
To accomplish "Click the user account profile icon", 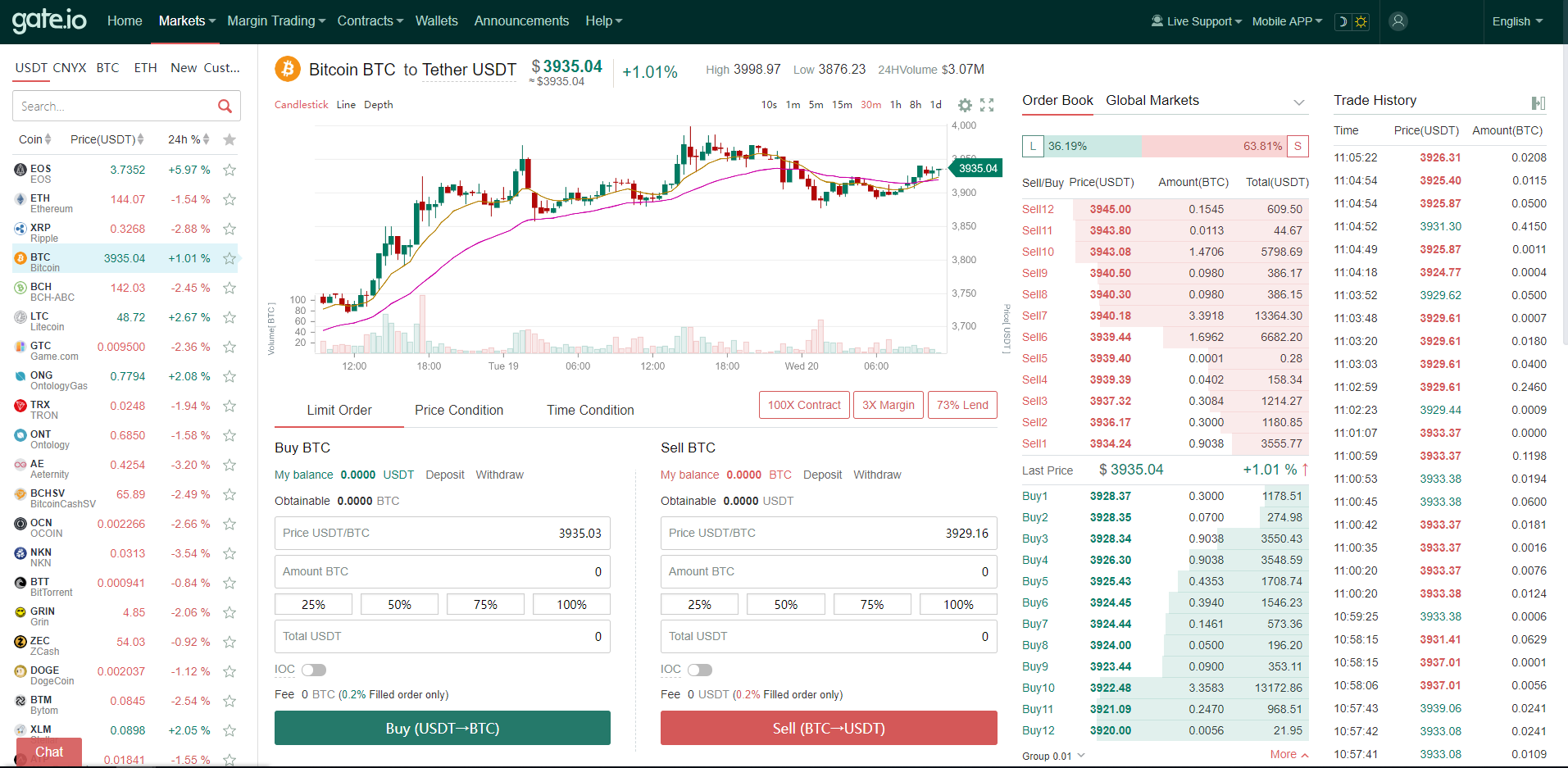I will tap(1398, 21).
